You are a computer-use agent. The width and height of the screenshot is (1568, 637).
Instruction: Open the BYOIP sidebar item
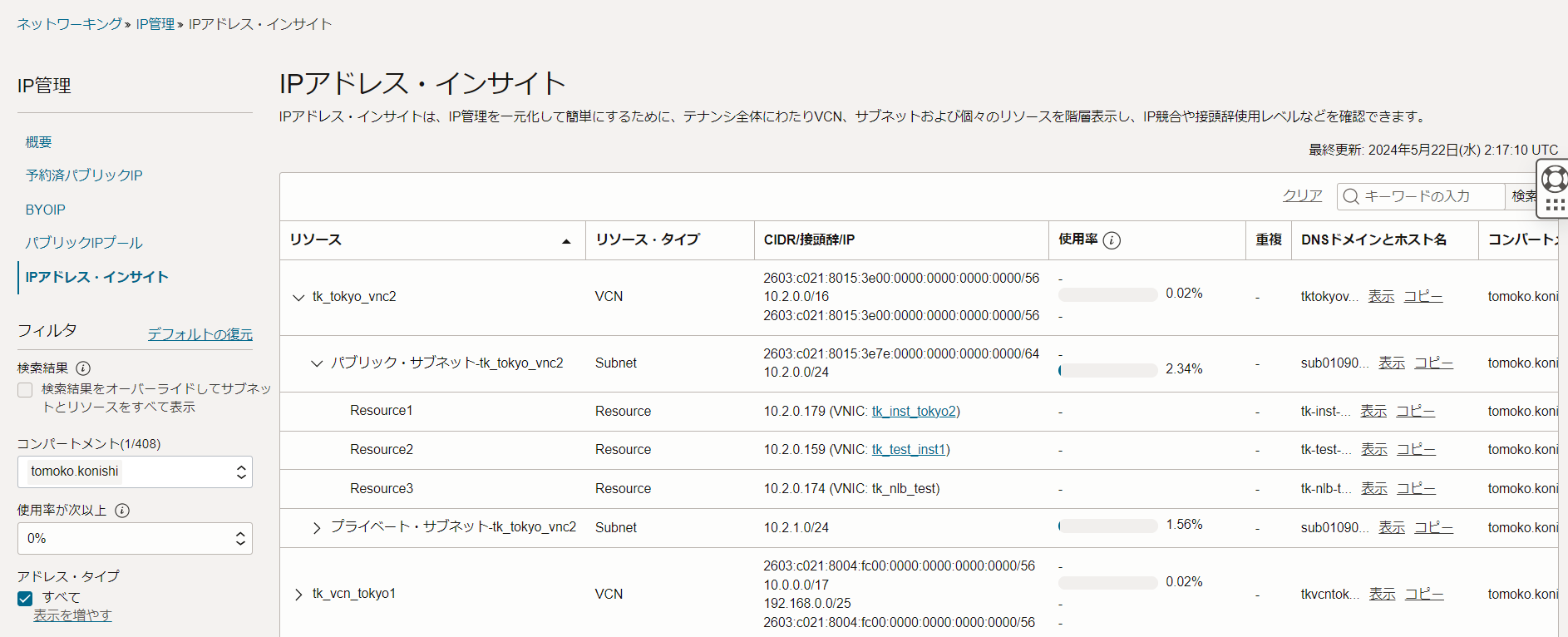click(45, 210)
